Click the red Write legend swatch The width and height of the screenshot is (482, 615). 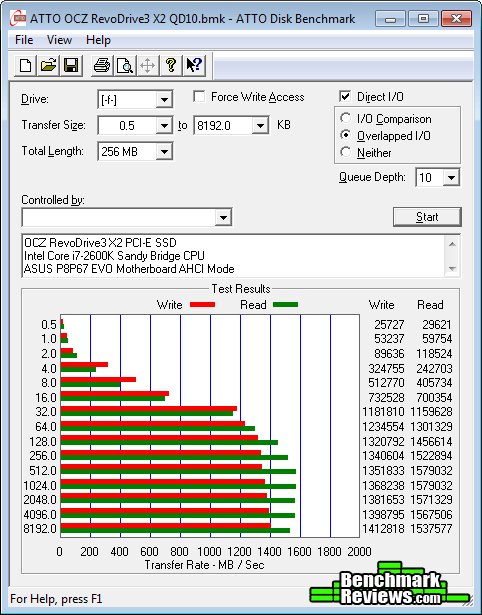pyautogui.click(x=202, y=305)
